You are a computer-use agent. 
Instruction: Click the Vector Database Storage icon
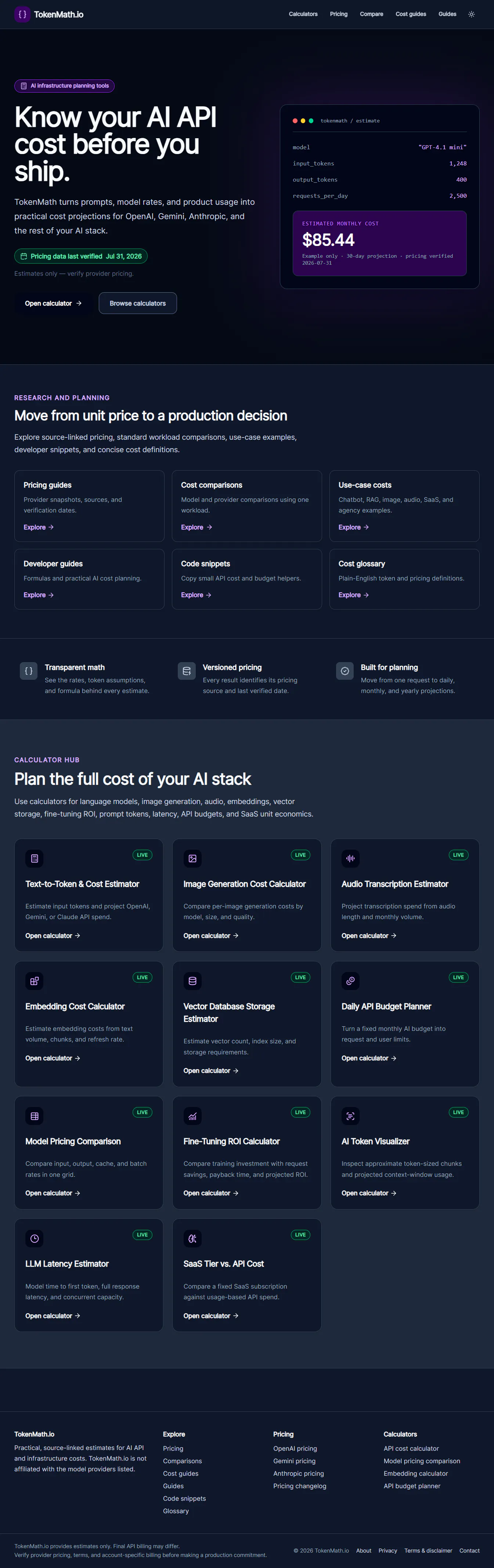point(192,981)
